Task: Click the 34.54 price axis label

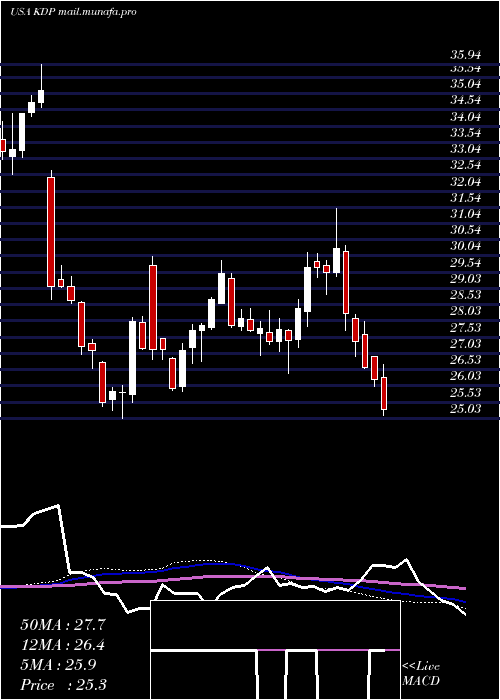Action: point(466,100)
